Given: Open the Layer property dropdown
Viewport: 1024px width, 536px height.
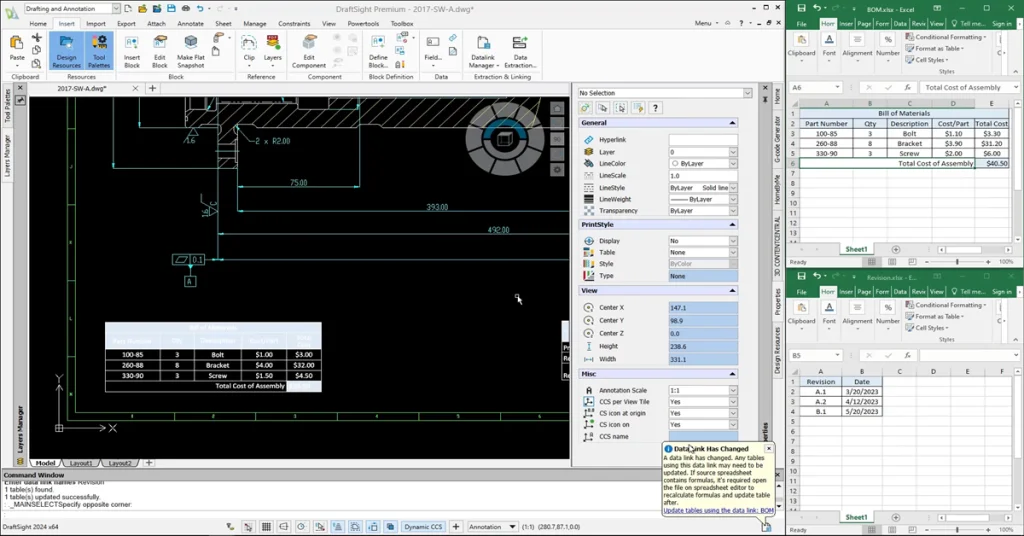Looking at the screenshot, I should click(x=732, y=152).
